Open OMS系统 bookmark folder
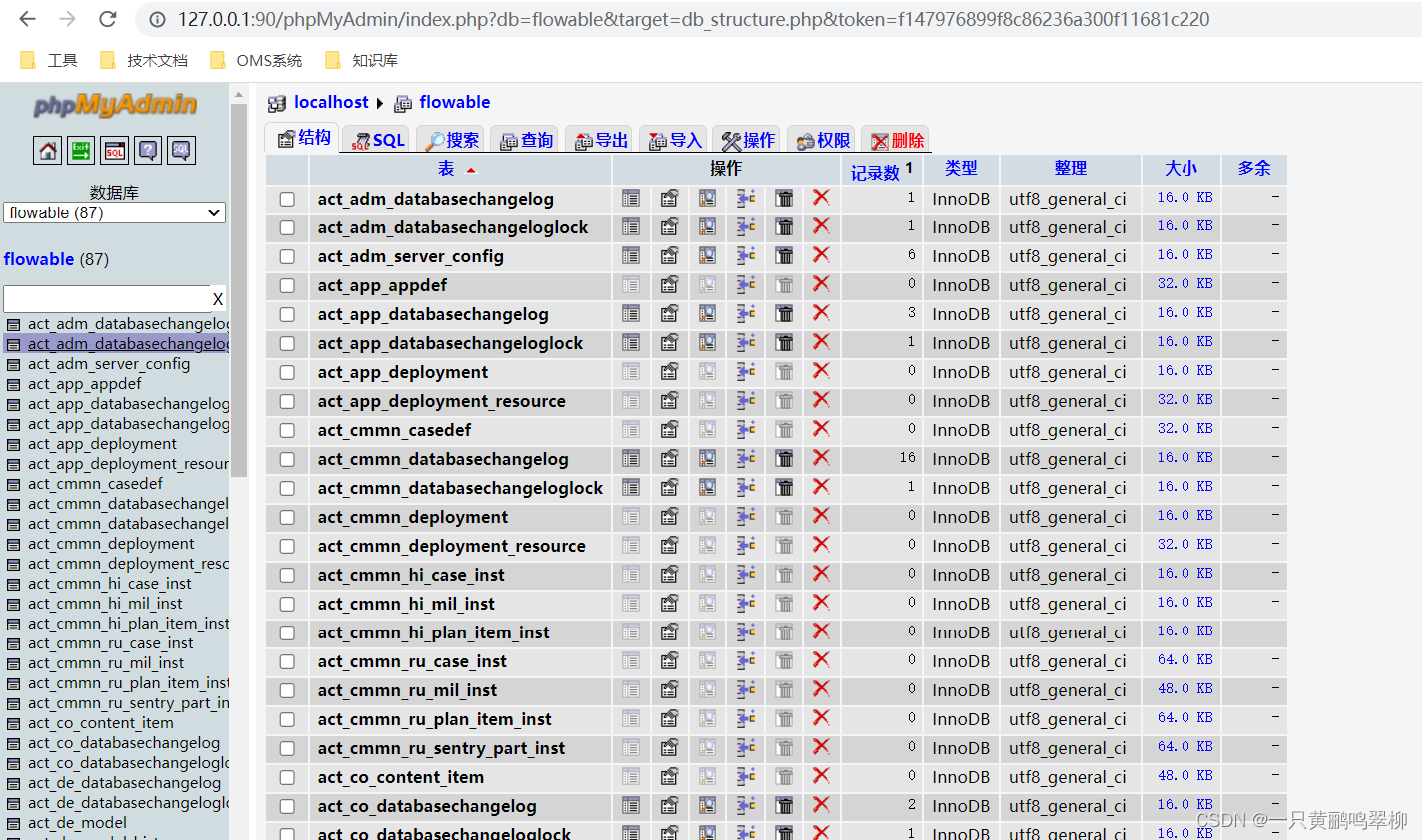The image size is (1422, 840). [x=256, y=60]
